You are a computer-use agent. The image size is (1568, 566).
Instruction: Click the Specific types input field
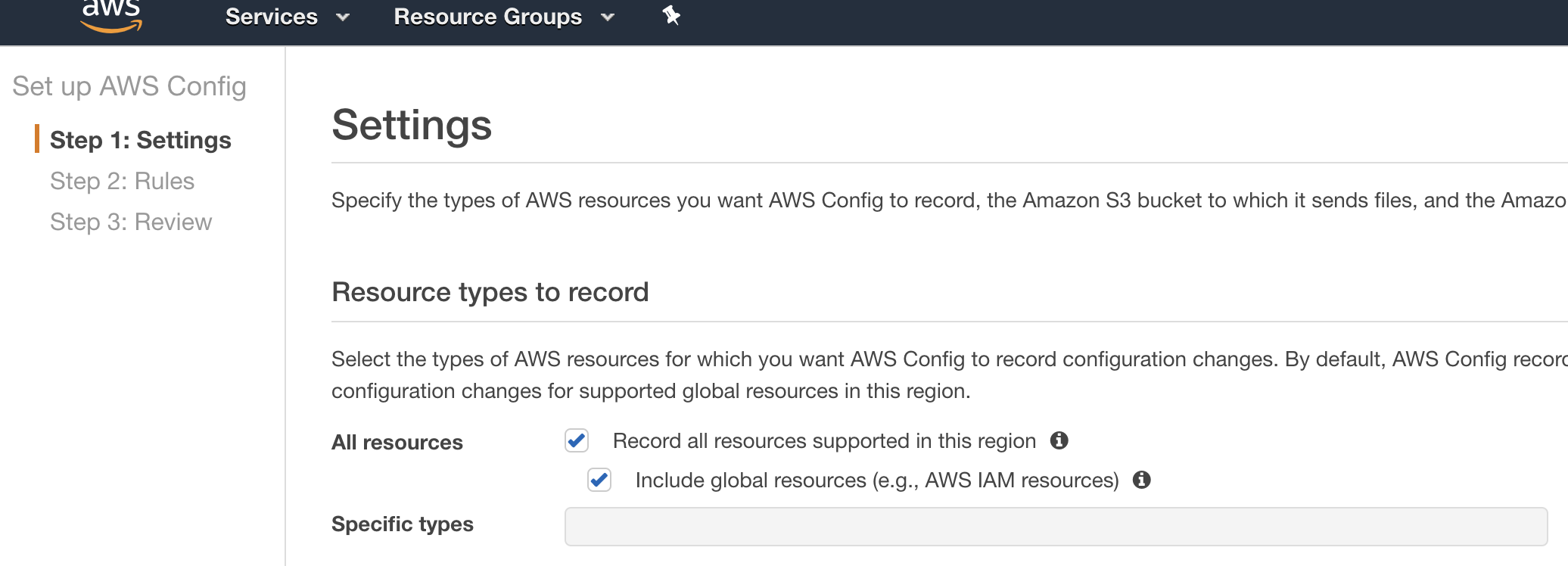(1056, 527)
